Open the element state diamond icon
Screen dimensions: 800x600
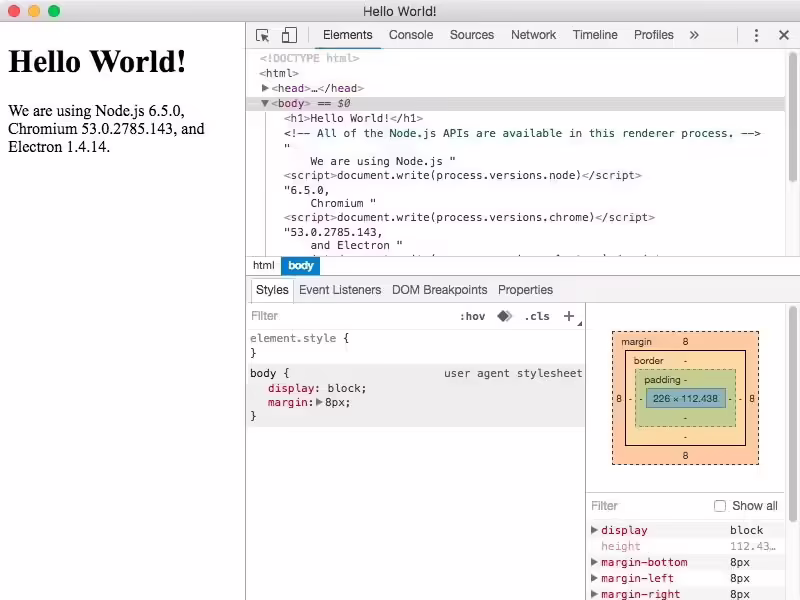click(506, 316)
